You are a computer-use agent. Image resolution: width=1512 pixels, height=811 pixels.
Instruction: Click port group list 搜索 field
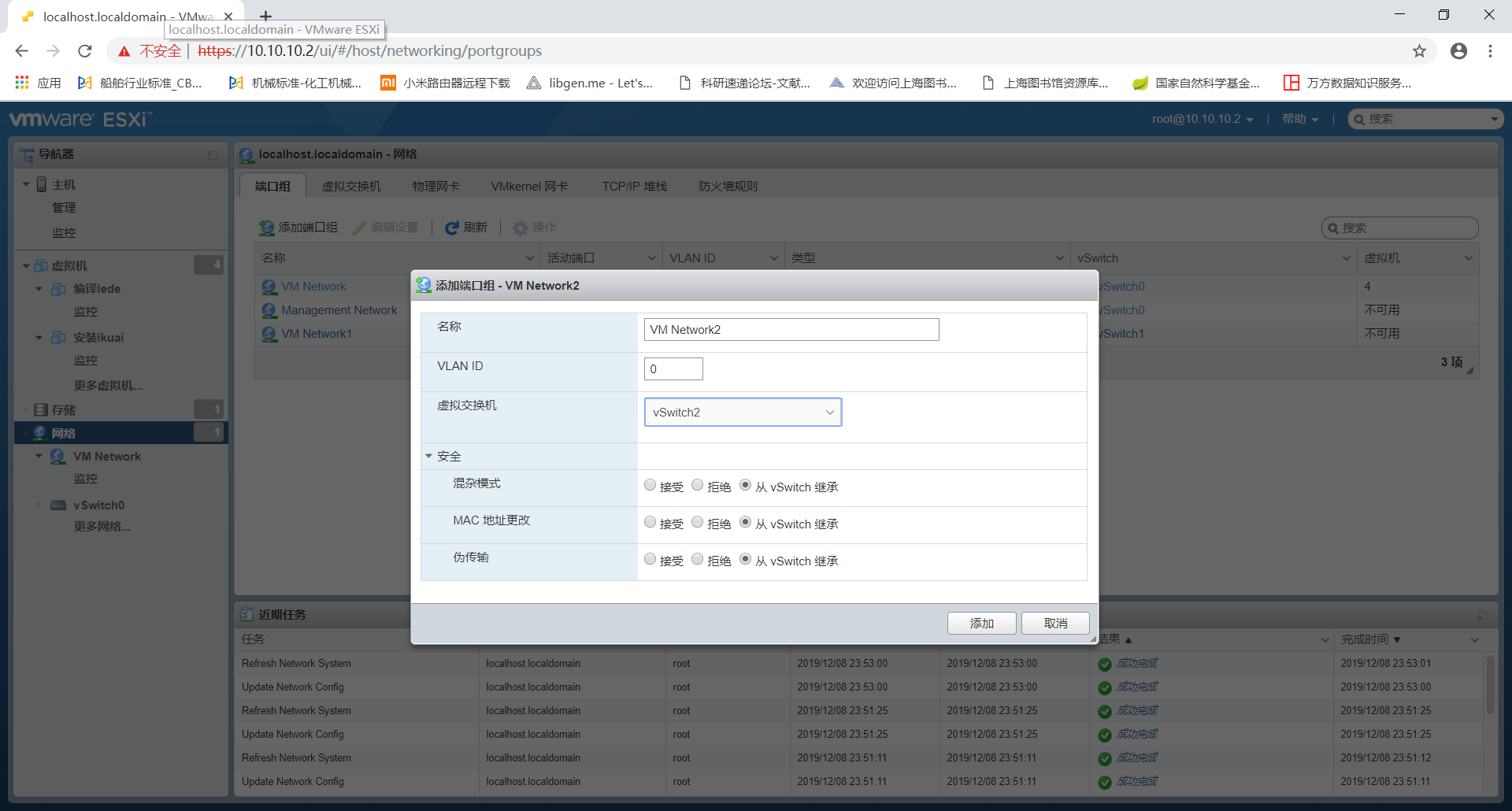tap(1399, 228)
